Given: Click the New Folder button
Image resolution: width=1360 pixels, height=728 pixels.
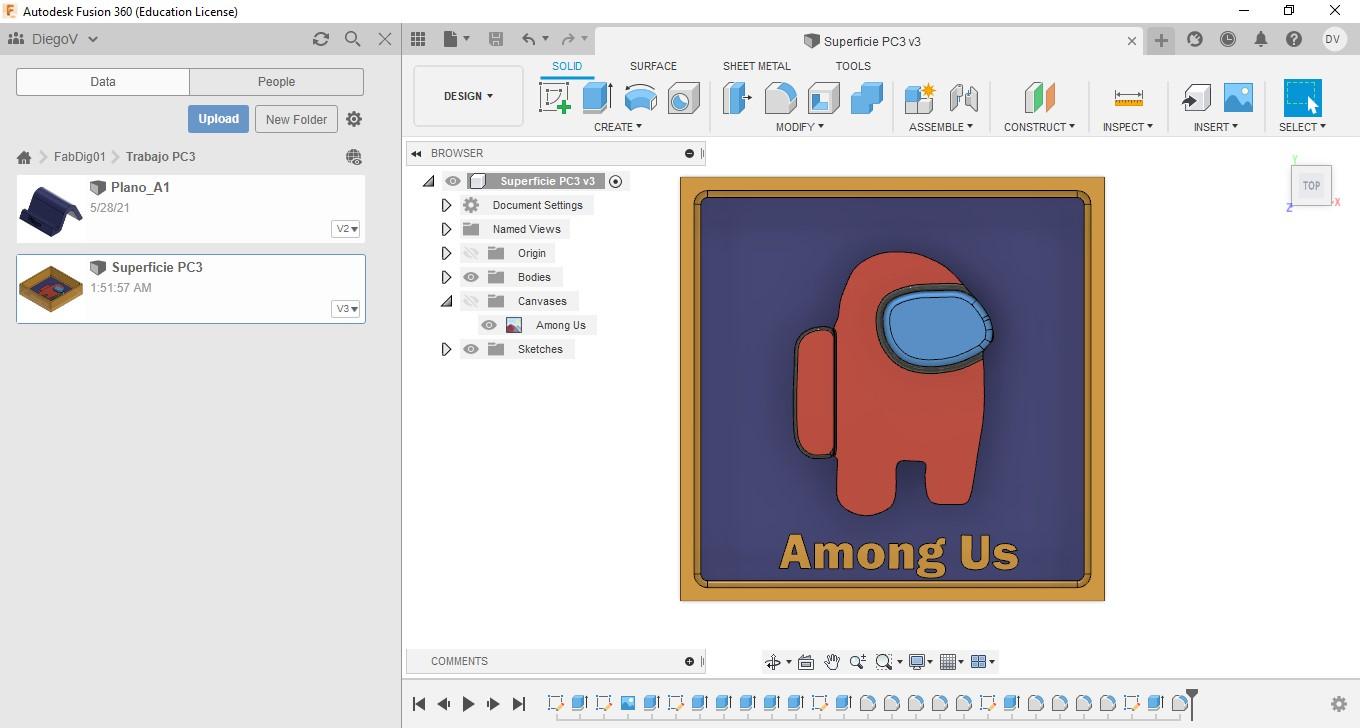Looking at the screenshot, I should (x=296, y=119).
